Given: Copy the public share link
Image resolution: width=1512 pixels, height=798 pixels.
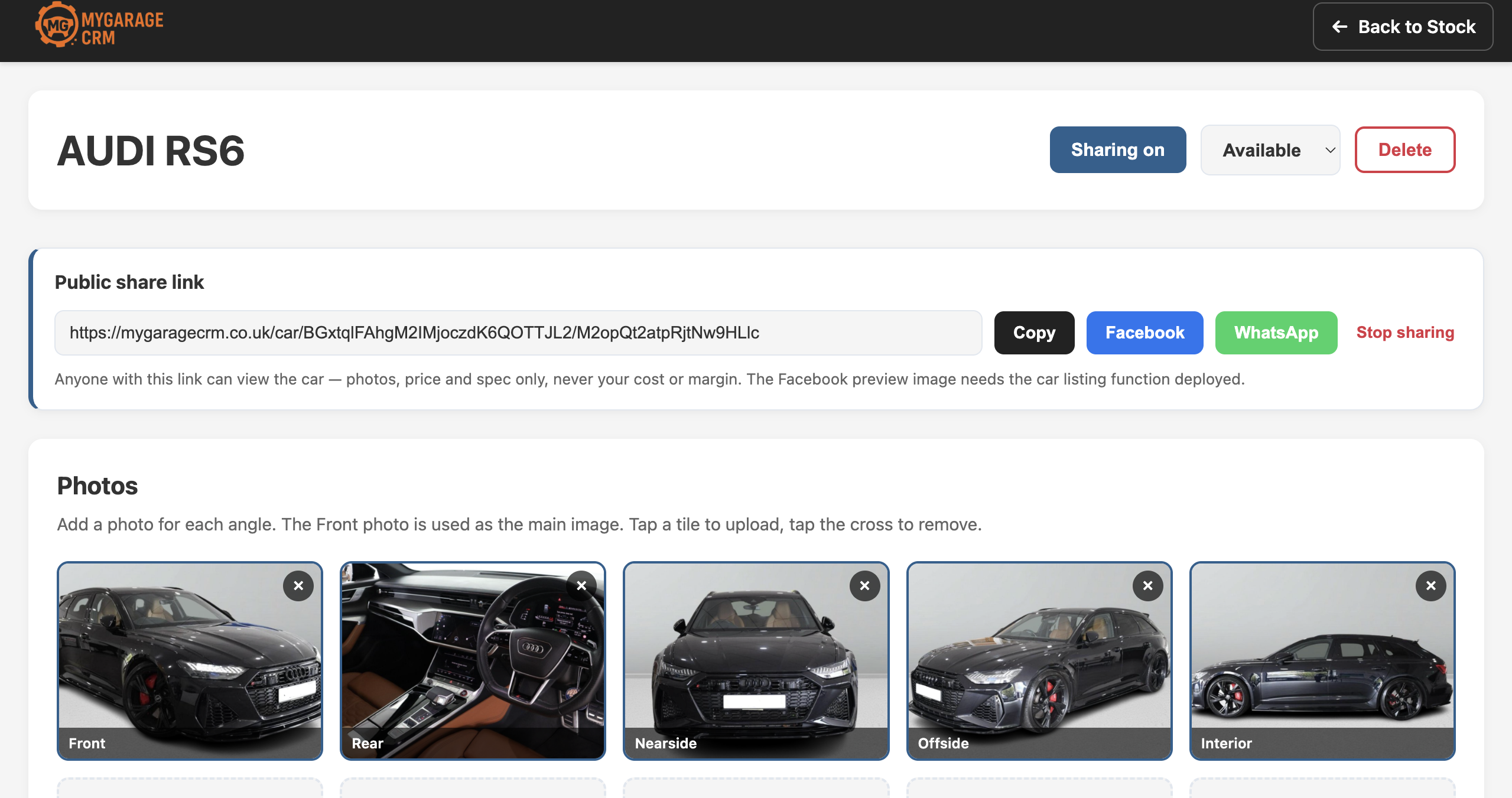Looking at the screenshot, I should tap(1034, 333).
